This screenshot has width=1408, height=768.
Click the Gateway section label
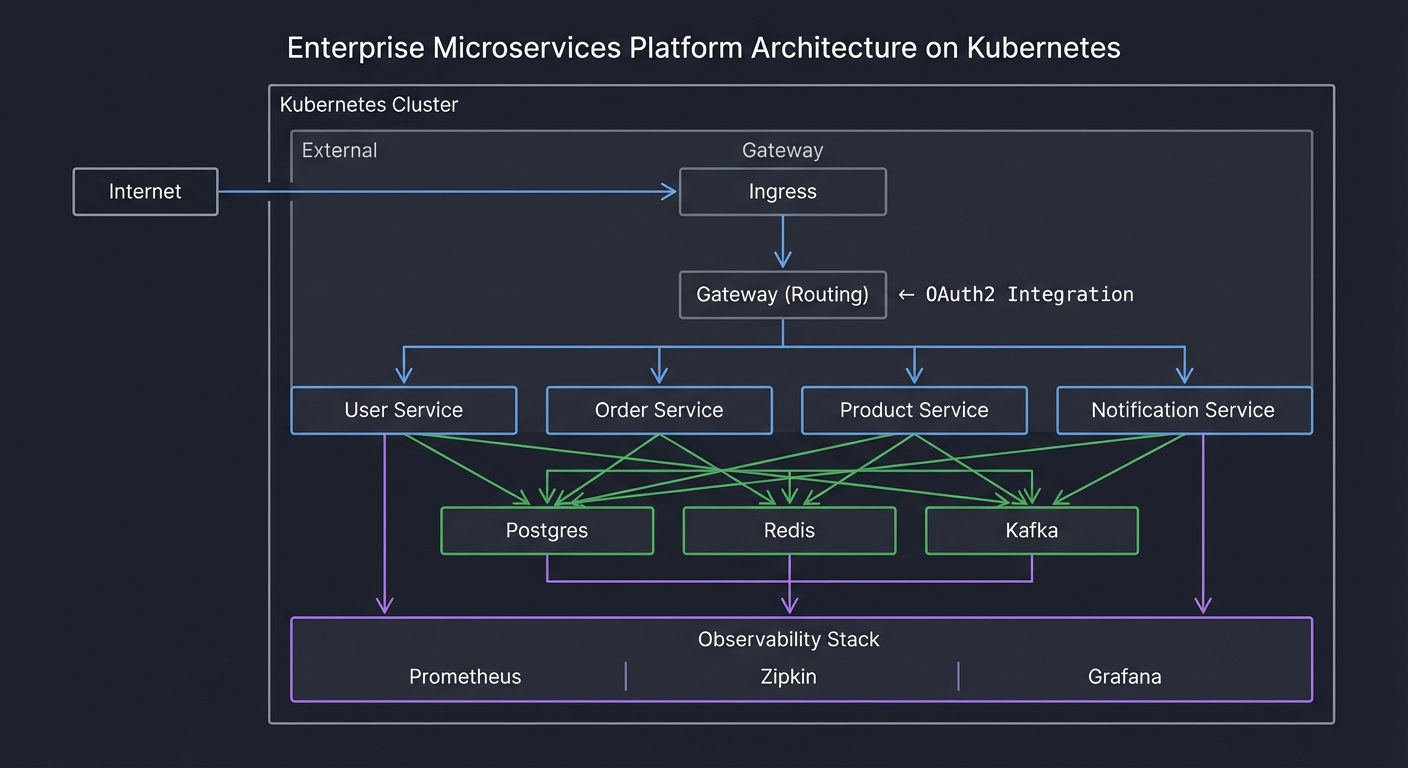tap(782, 150)
